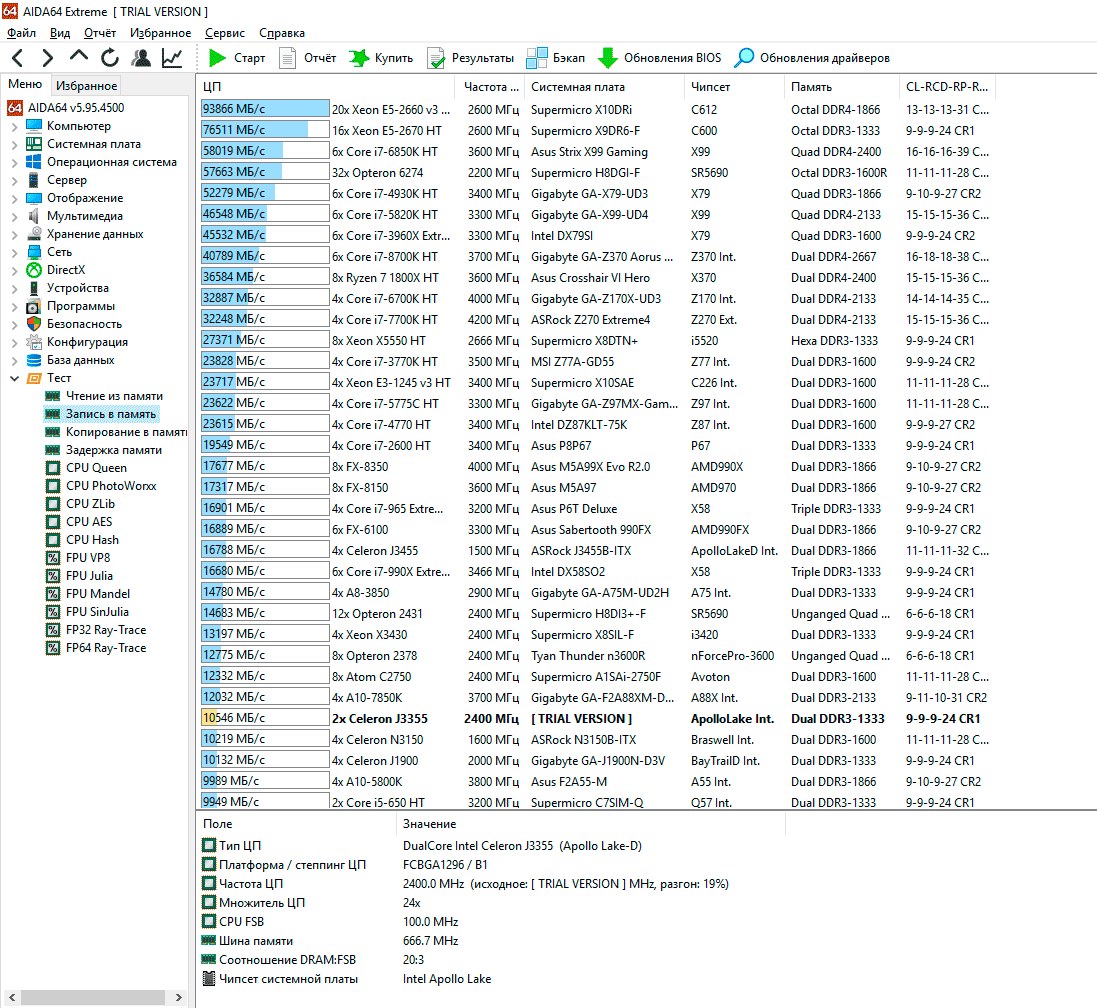This screenshot has height=1008, width=1097.
Task: Switch to the Избранное tab
Action: pos(86,86)
